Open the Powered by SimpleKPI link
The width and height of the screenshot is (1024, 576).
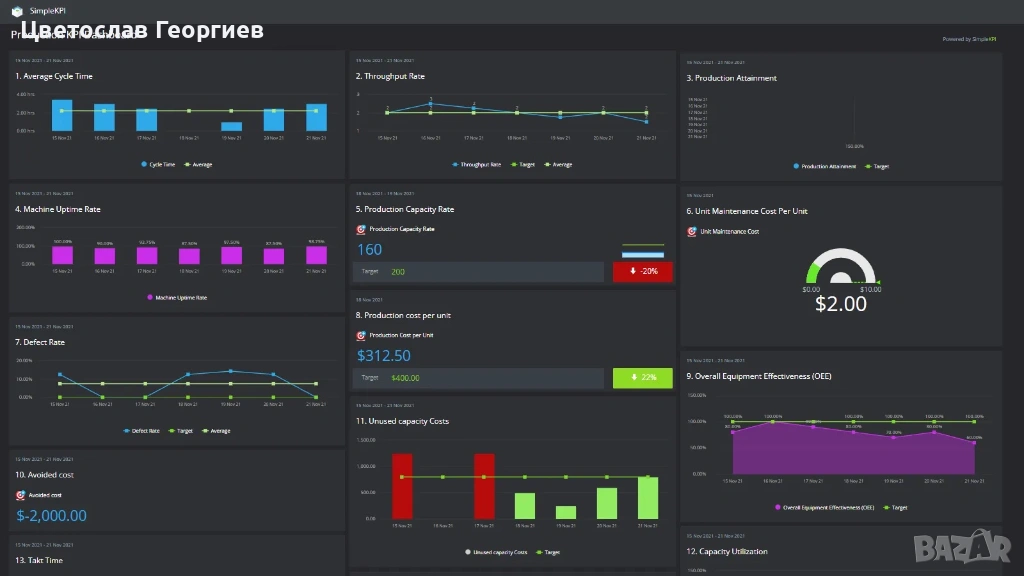(968, 39)
